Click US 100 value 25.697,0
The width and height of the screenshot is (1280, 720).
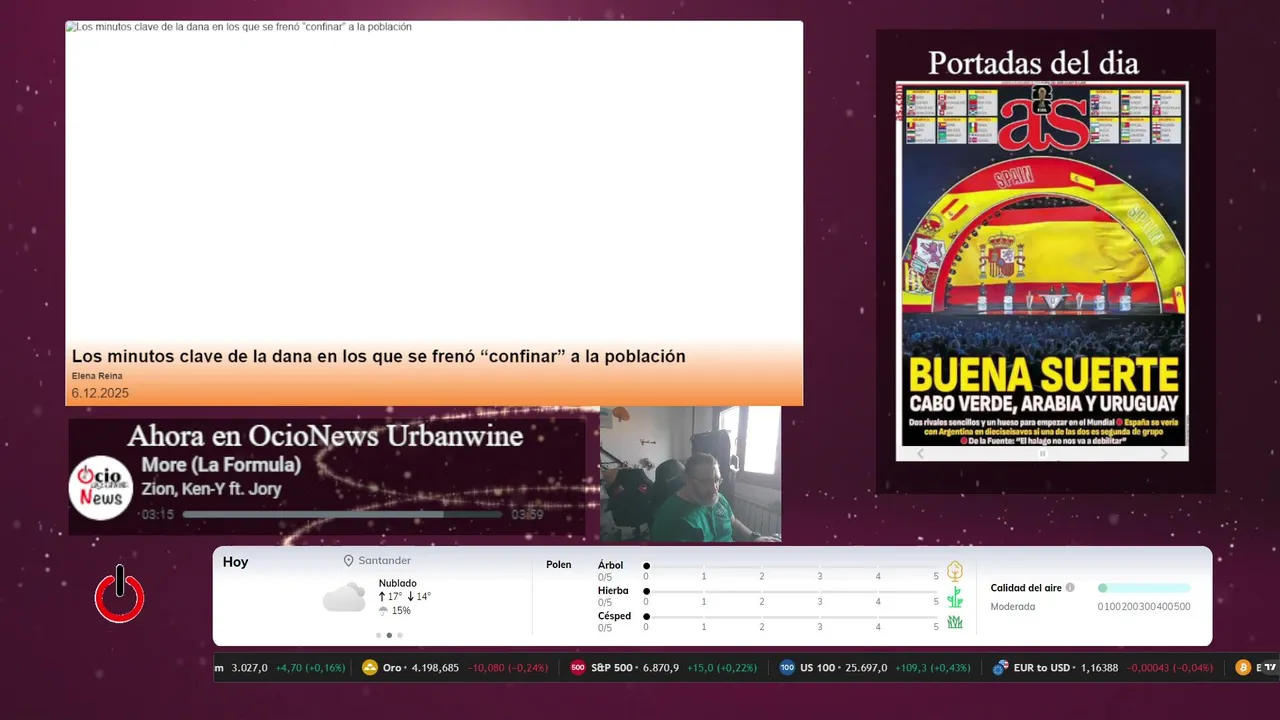point(866,667)
